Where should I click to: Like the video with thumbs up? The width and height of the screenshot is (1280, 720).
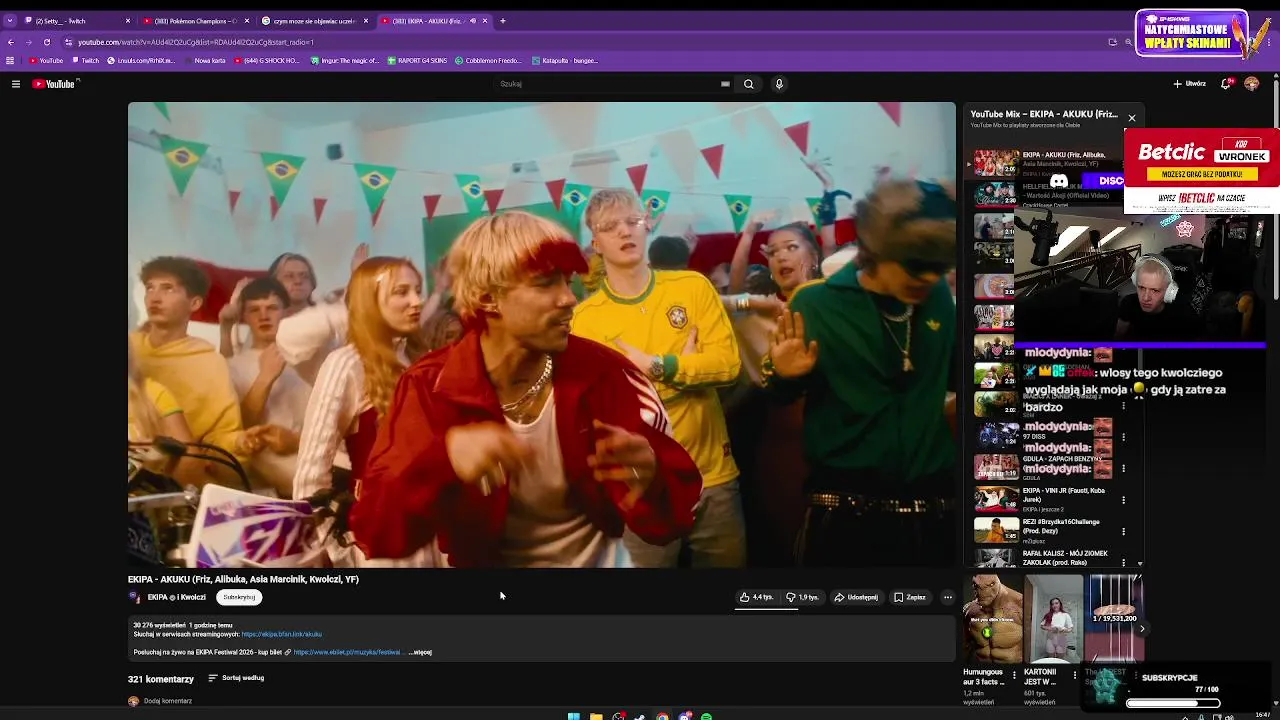(756, 597)
